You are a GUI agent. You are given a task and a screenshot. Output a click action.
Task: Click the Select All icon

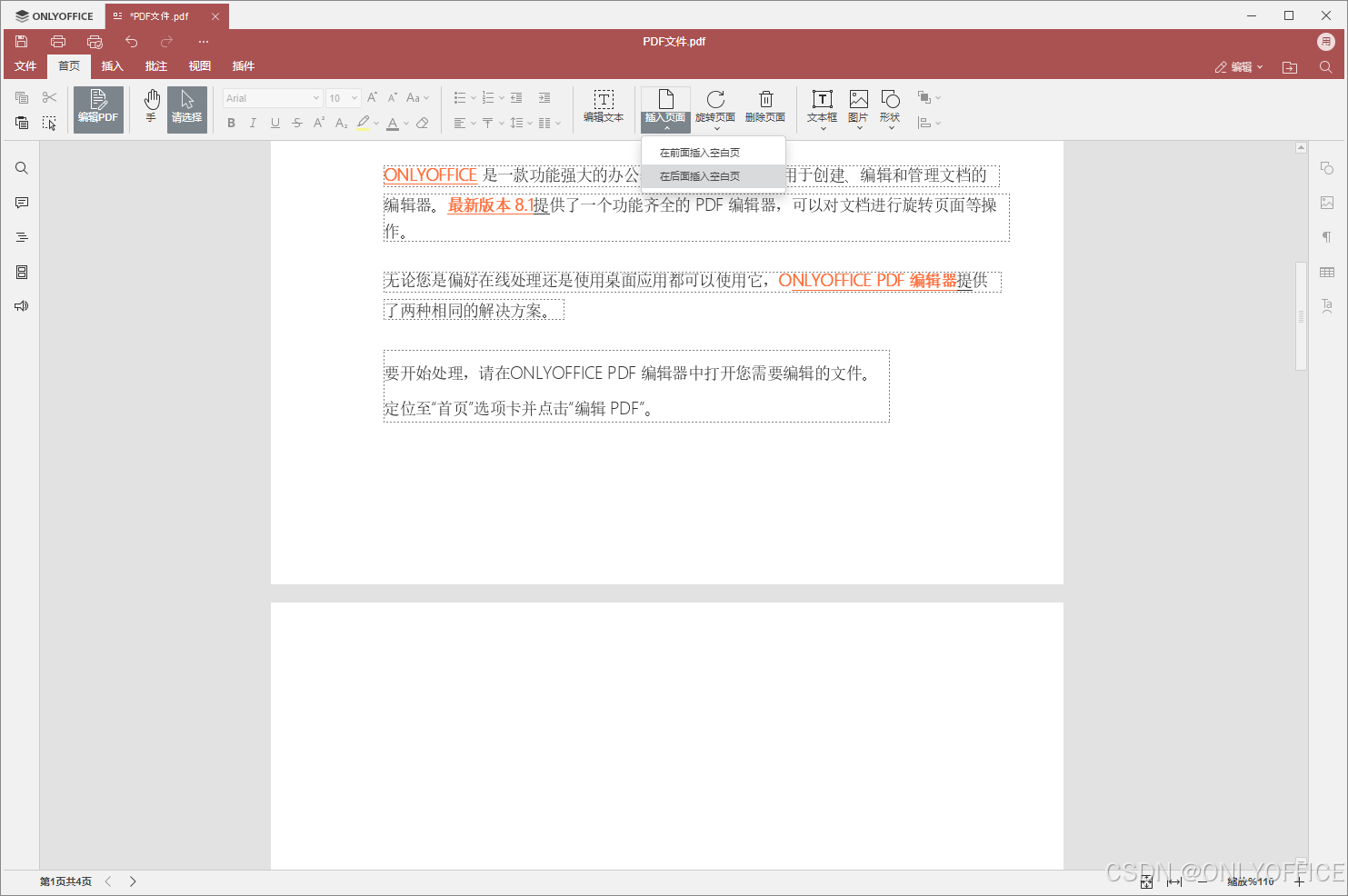coord(49,123)
